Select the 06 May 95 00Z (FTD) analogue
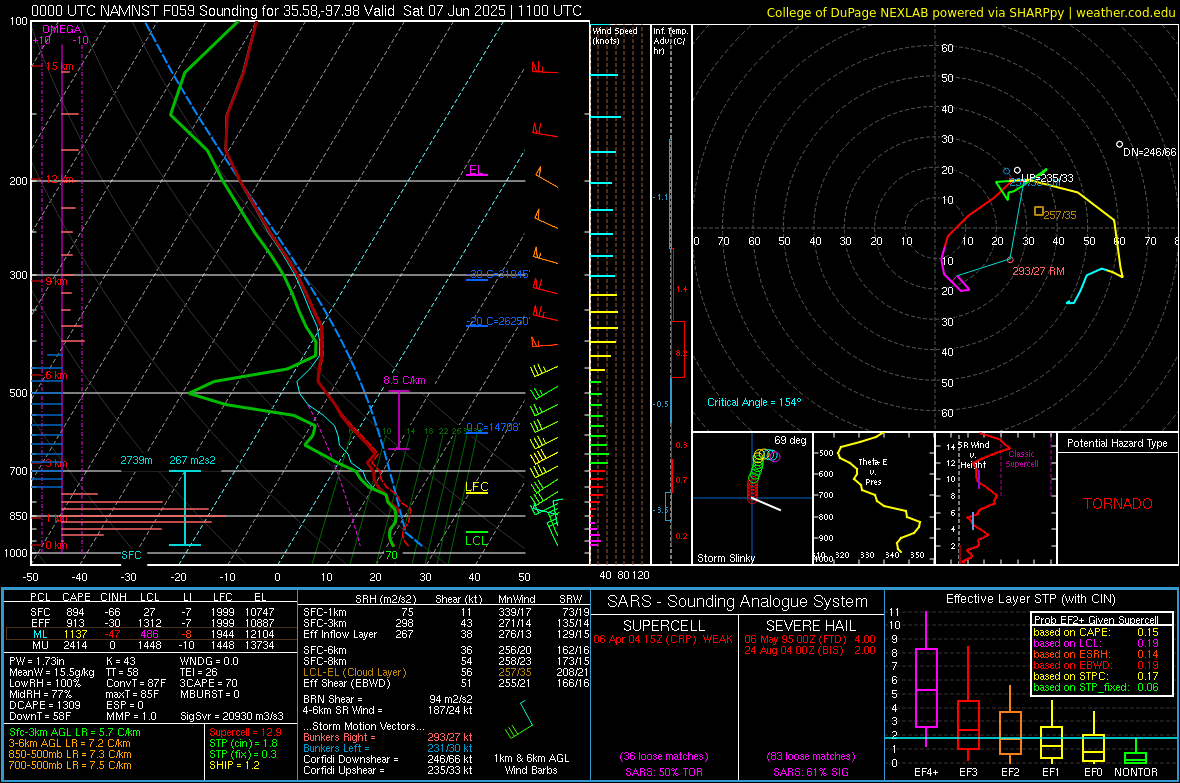Screen dimensions: 1180x783 [x=810, y=639]
